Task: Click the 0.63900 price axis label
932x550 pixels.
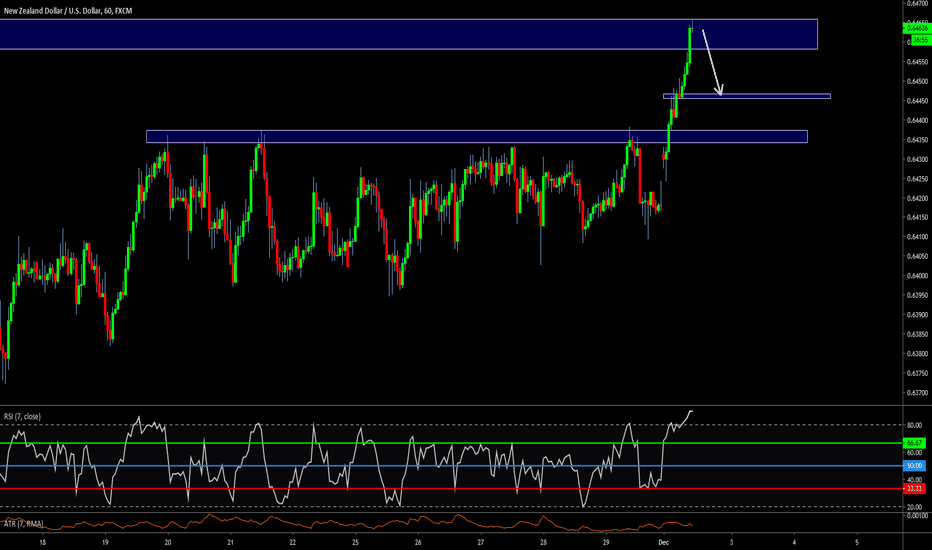Action: point(918,315)
